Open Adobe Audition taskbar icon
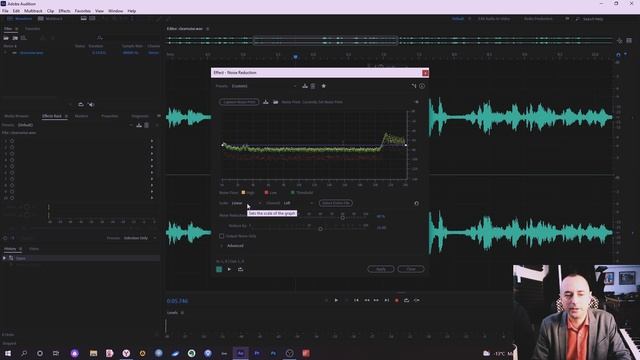 [240, 353]
